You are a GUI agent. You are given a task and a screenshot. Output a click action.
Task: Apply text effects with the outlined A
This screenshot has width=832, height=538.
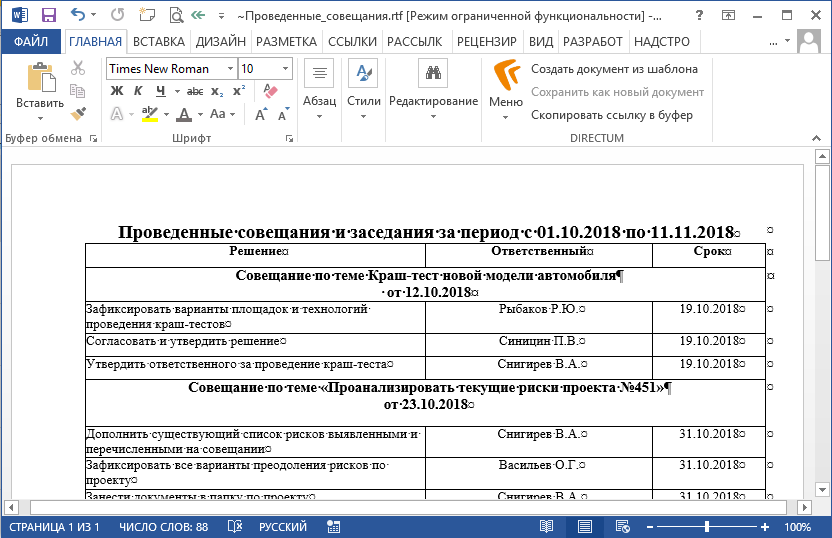117,114
